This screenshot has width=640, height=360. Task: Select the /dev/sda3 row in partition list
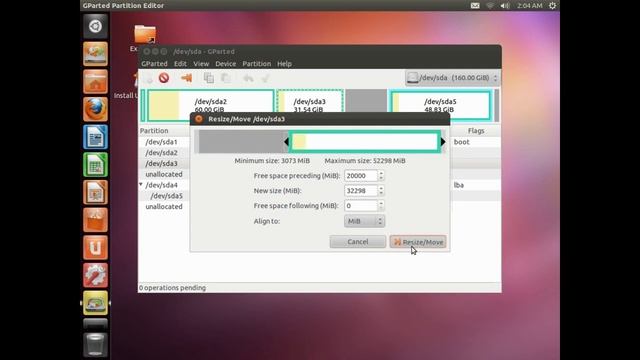click(162, 163)
